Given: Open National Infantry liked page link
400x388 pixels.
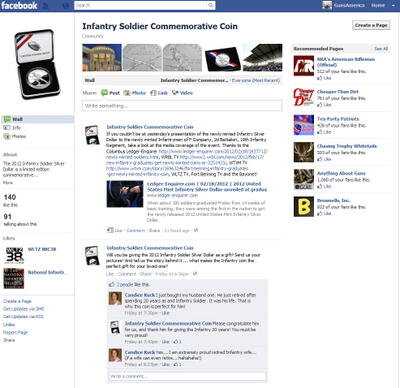Looking at the screenshot, I should (x=46, y=272).
